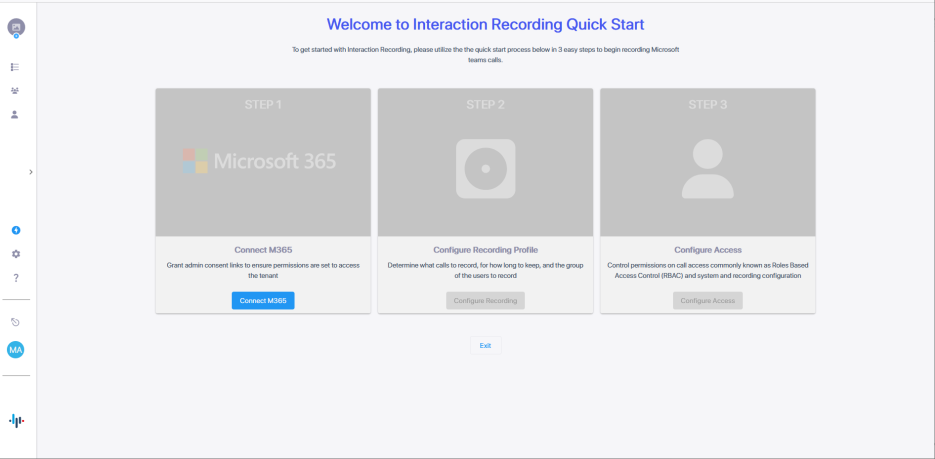Open the single user icon in sidebar

pos(15,115)
